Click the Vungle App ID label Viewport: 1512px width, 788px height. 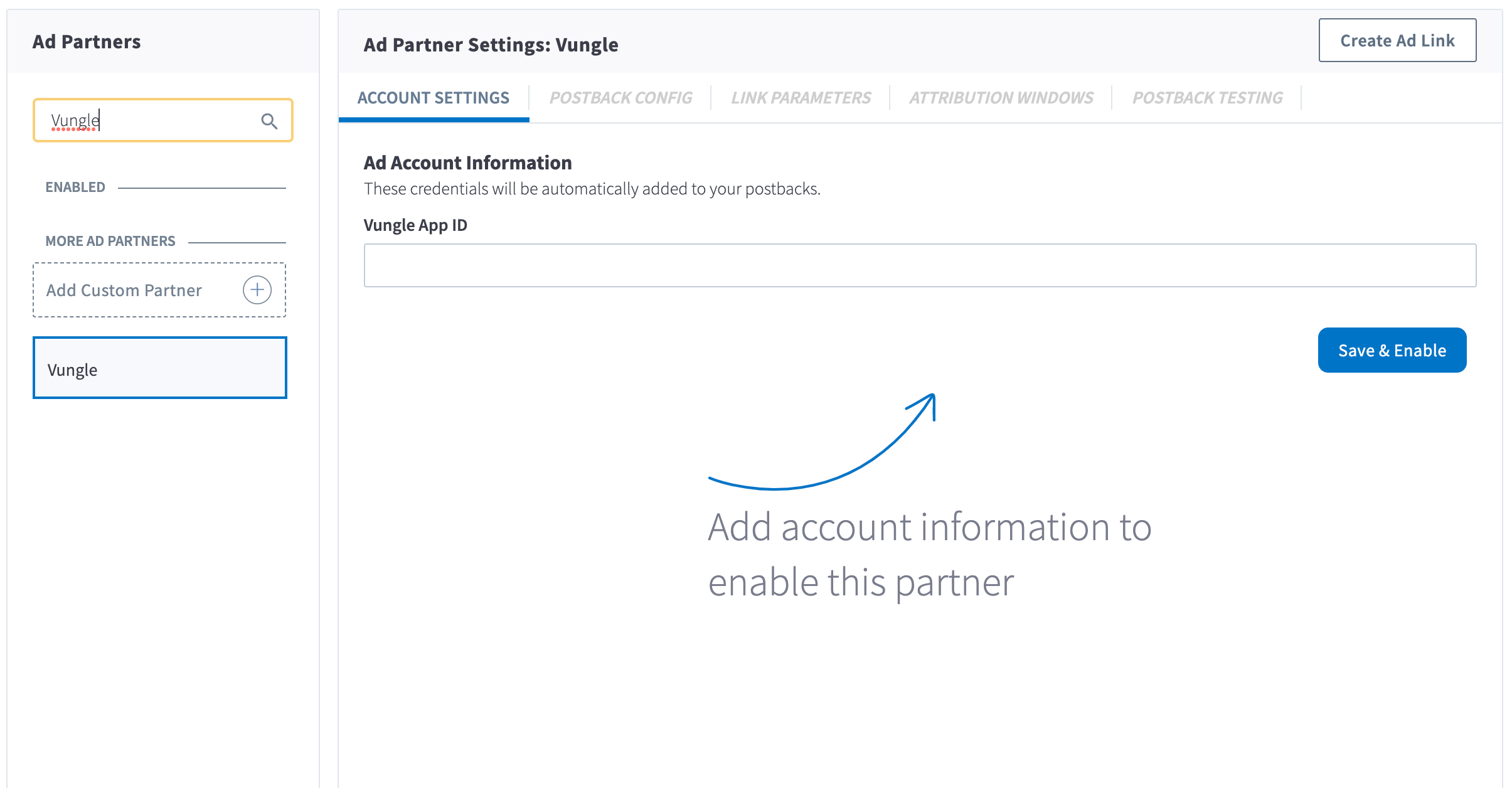[415, 225]
